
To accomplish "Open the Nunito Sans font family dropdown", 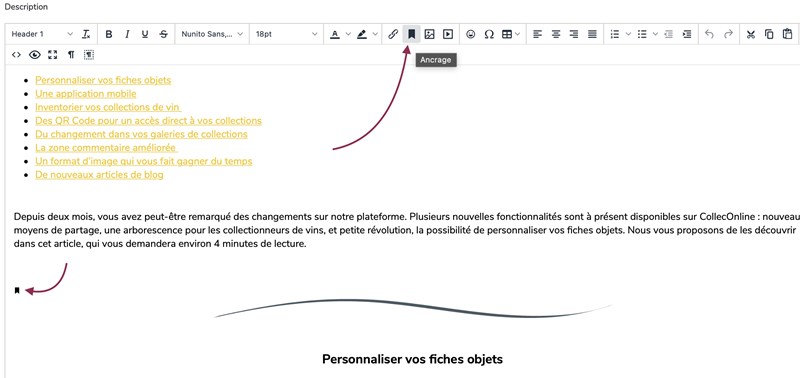I will [212, 34].
